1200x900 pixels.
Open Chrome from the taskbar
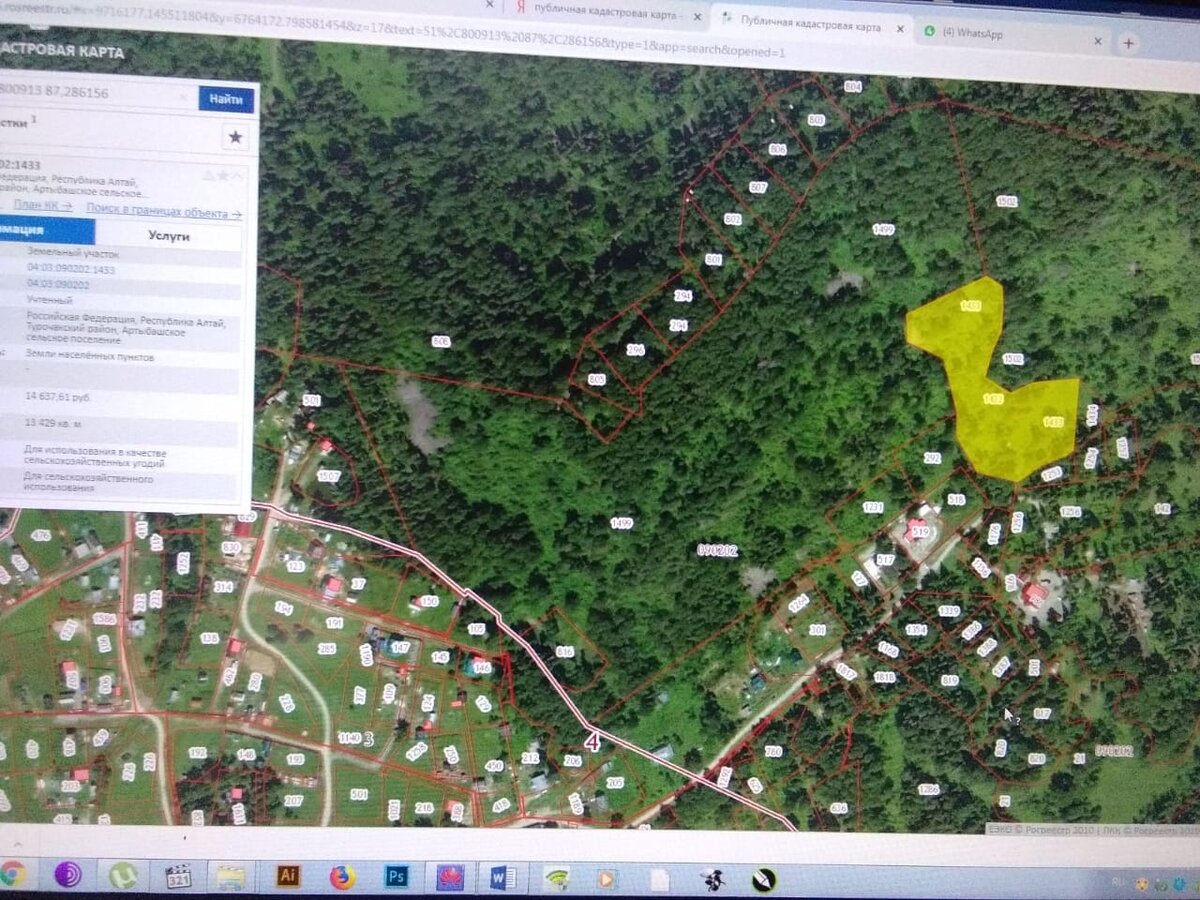[x=11, y=871]
